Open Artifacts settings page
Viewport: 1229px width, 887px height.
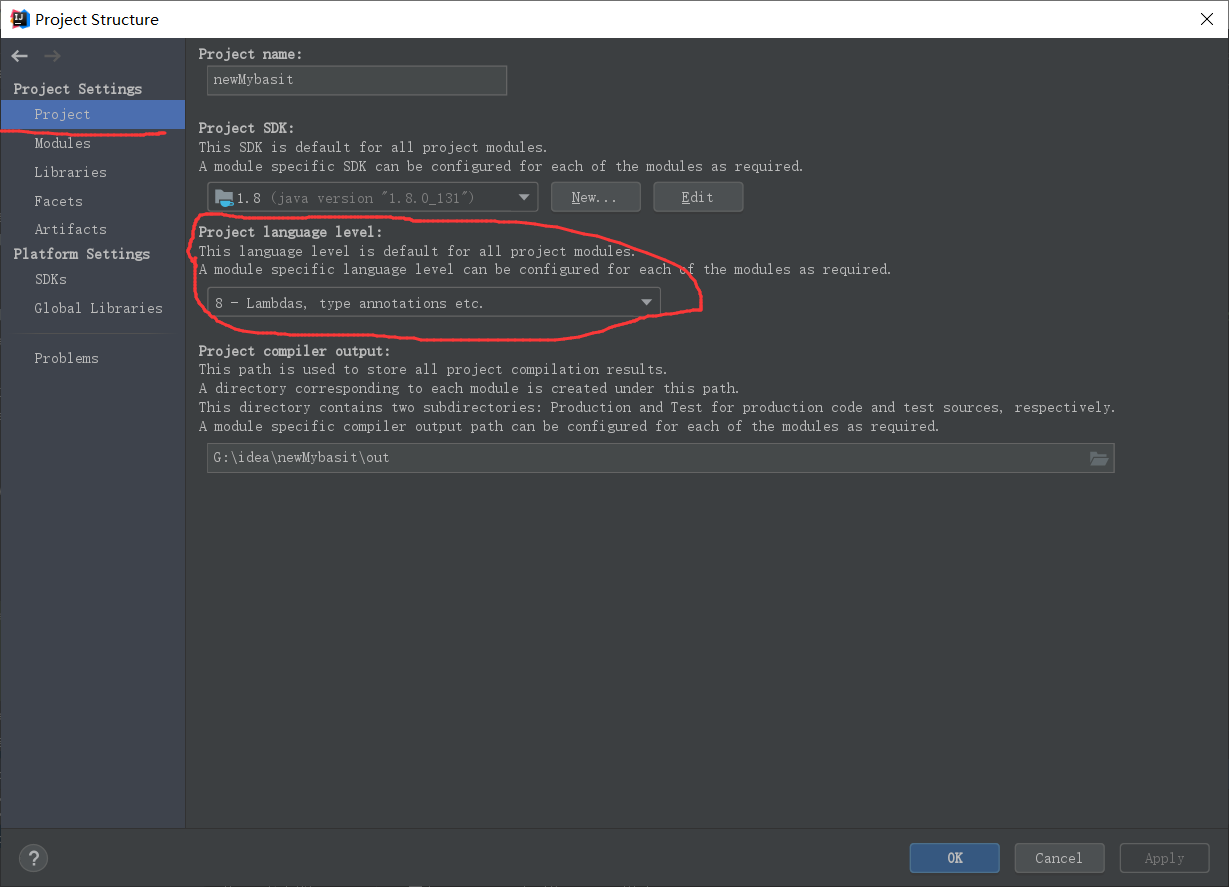click(x=70, y=229)
